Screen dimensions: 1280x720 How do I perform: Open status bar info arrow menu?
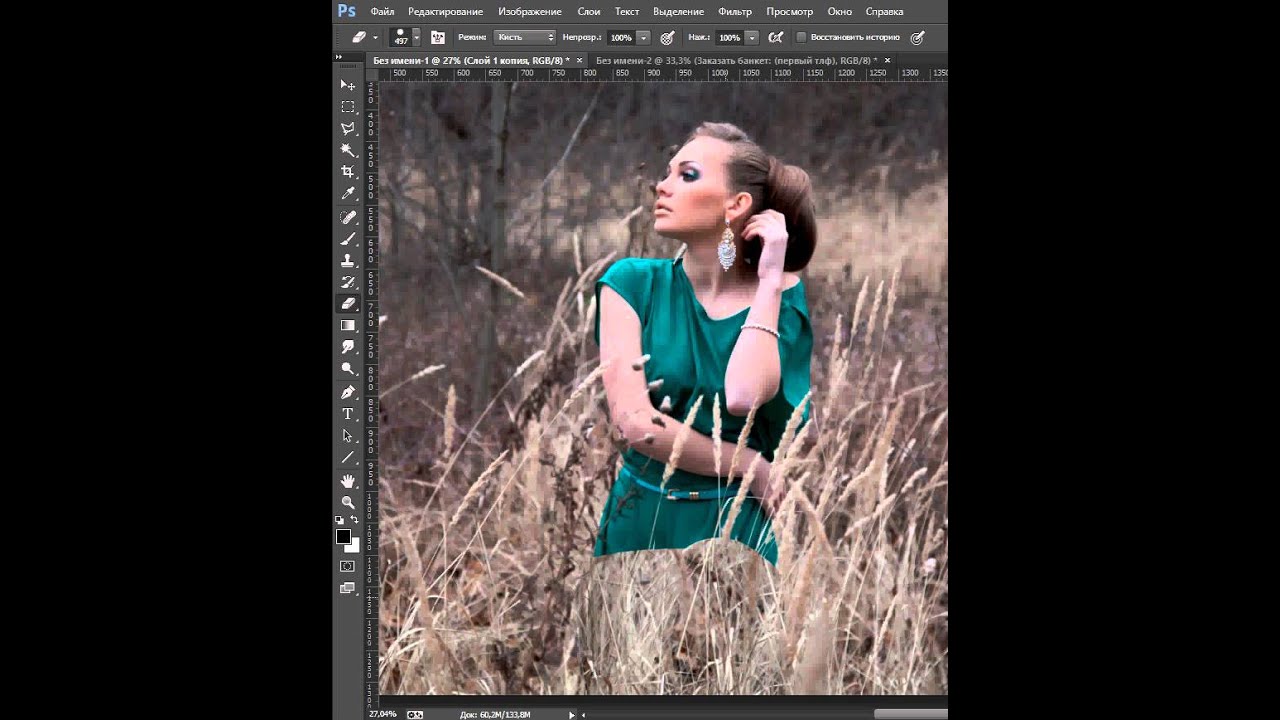pyautogui.click(x=571, y=714)
